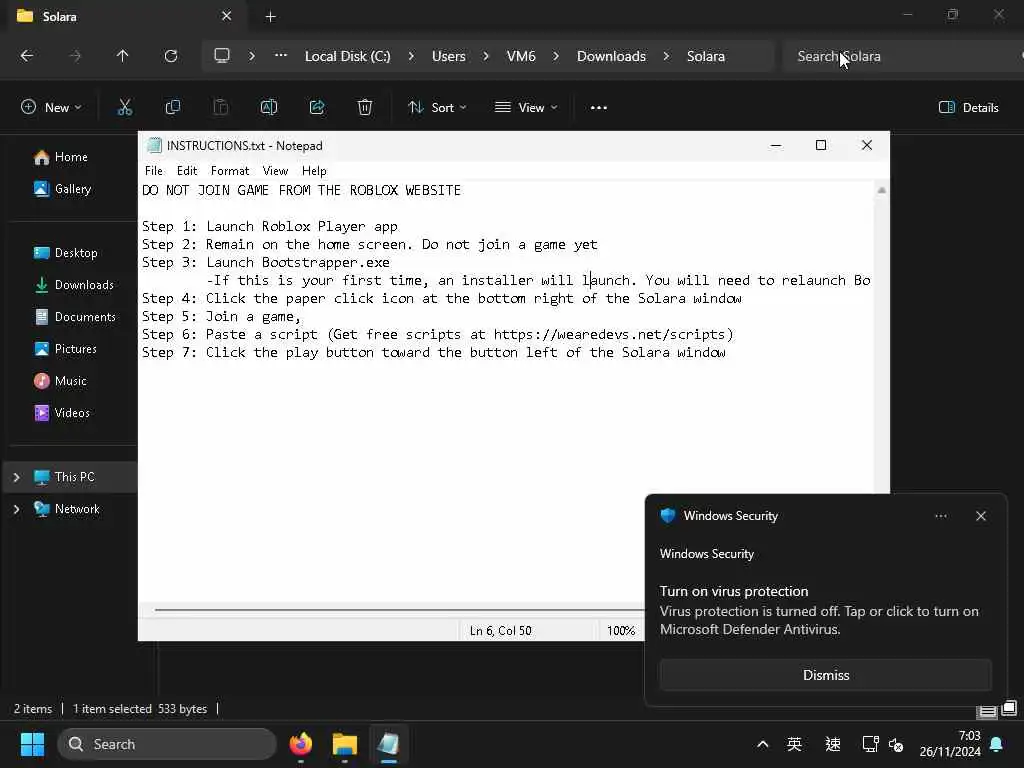Image resolution: width=1024 pixels, height=768 pixels.
Task: Click in the Search Solara field
Action: [x=901, y=56]
